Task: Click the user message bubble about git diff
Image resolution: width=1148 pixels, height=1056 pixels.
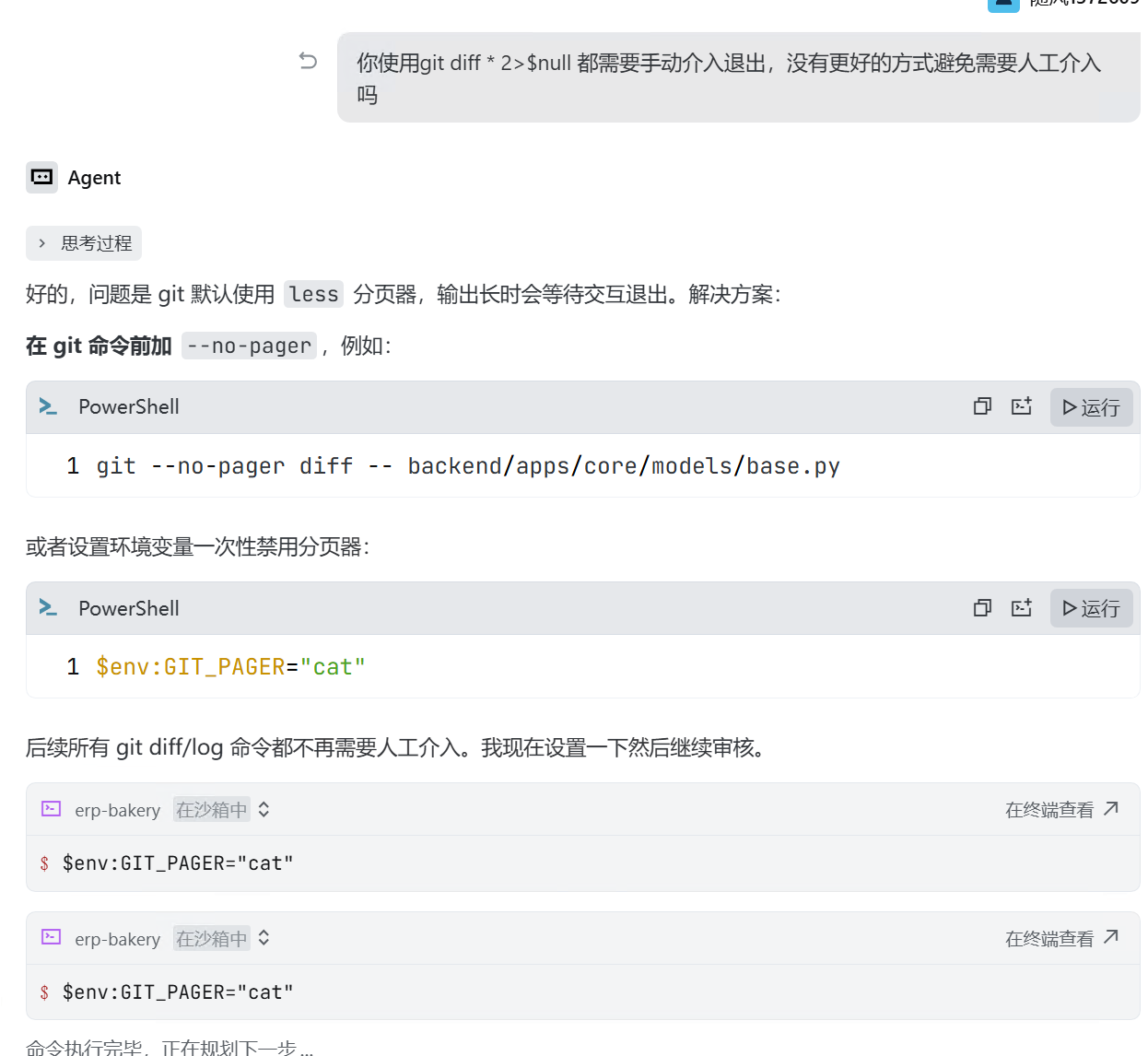Action: 739,77
